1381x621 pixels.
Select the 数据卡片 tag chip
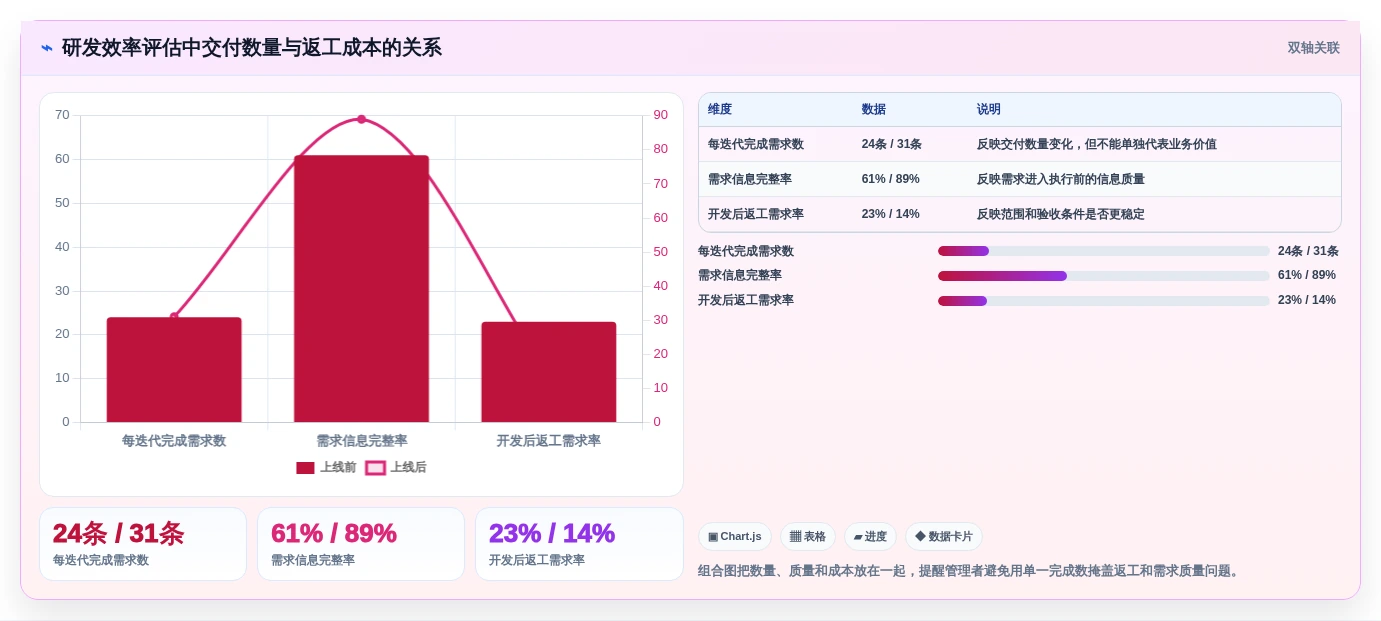(x=944, y=536)
